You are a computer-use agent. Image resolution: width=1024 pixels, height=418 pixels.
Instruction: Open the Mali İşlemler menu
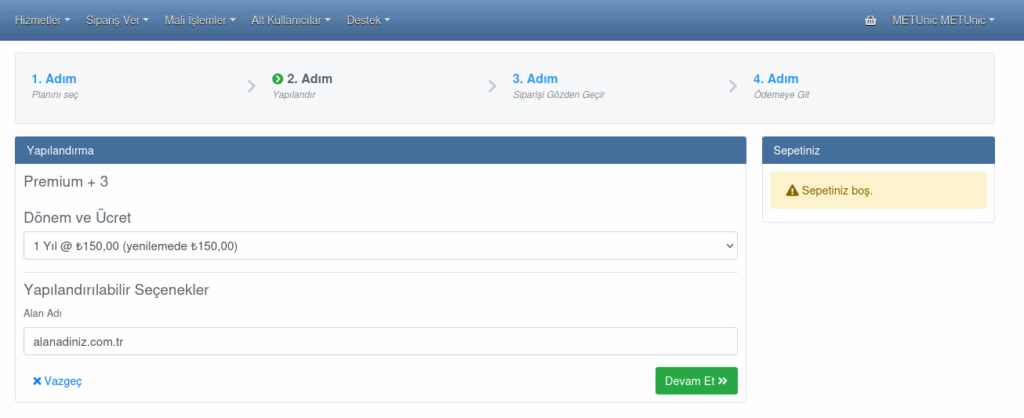point(200,20)
